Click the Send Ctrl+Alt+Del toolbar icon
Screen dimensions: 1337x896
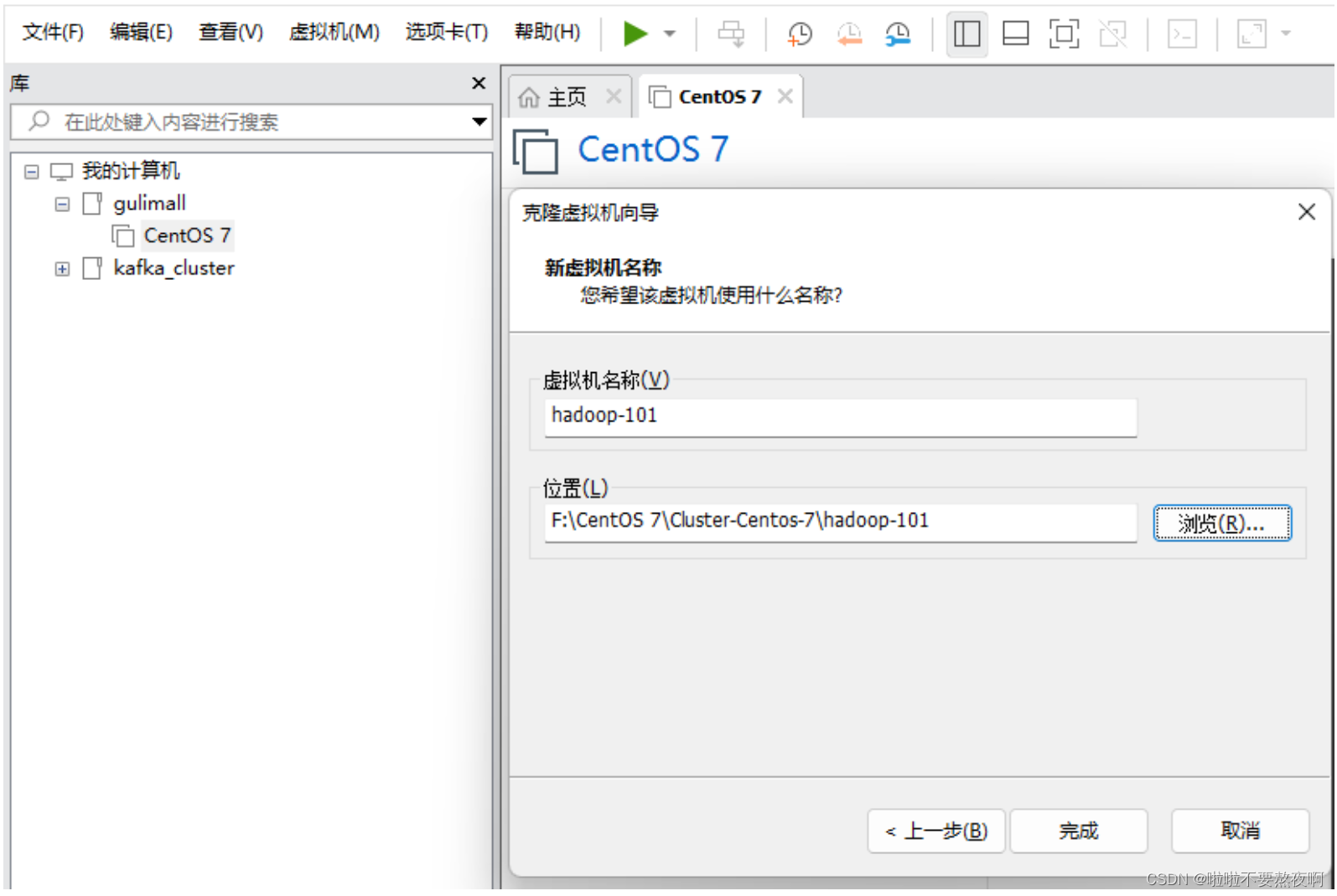(731, 34)
